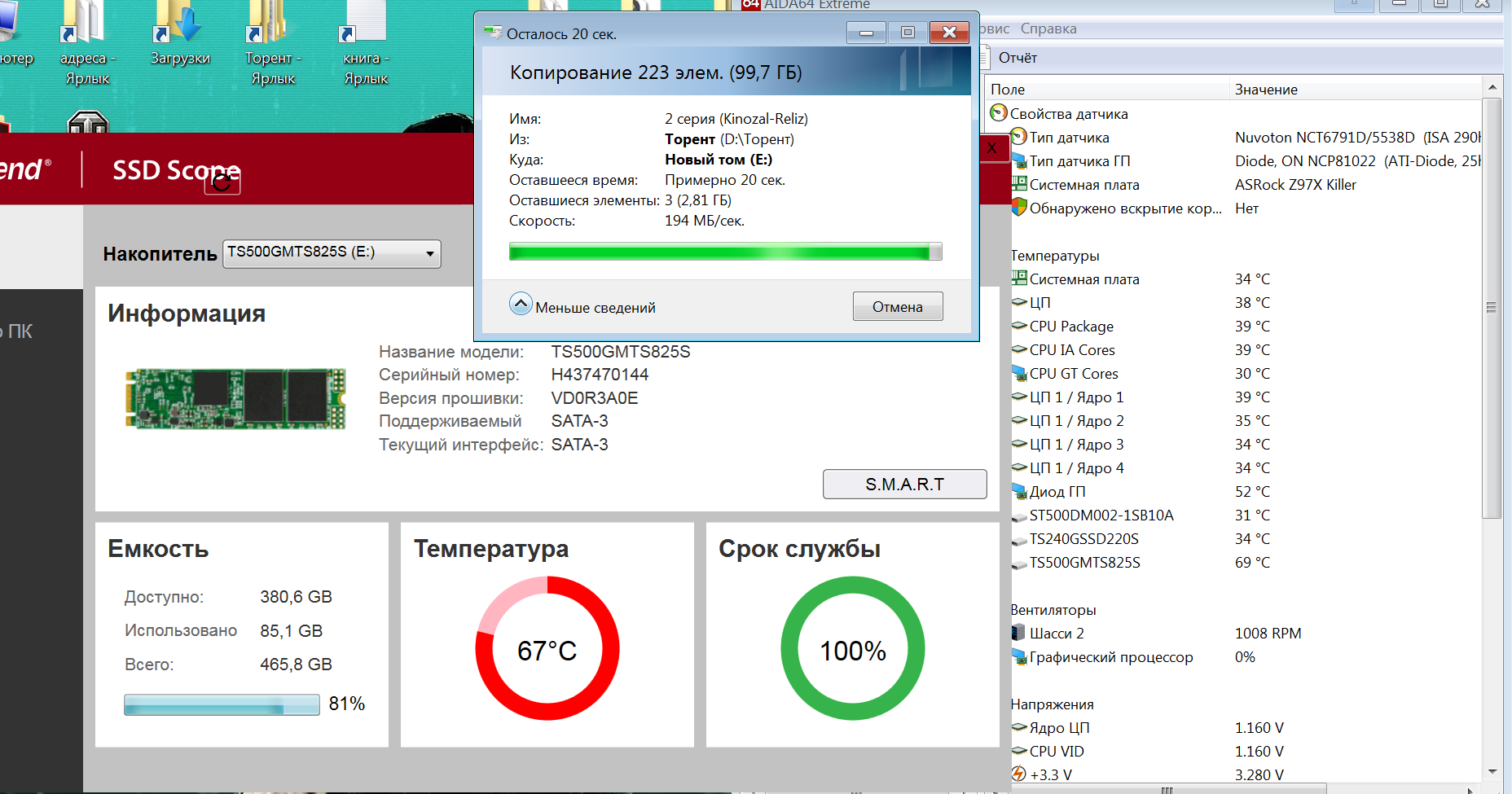Select the CPU Package row icon

1019,326
